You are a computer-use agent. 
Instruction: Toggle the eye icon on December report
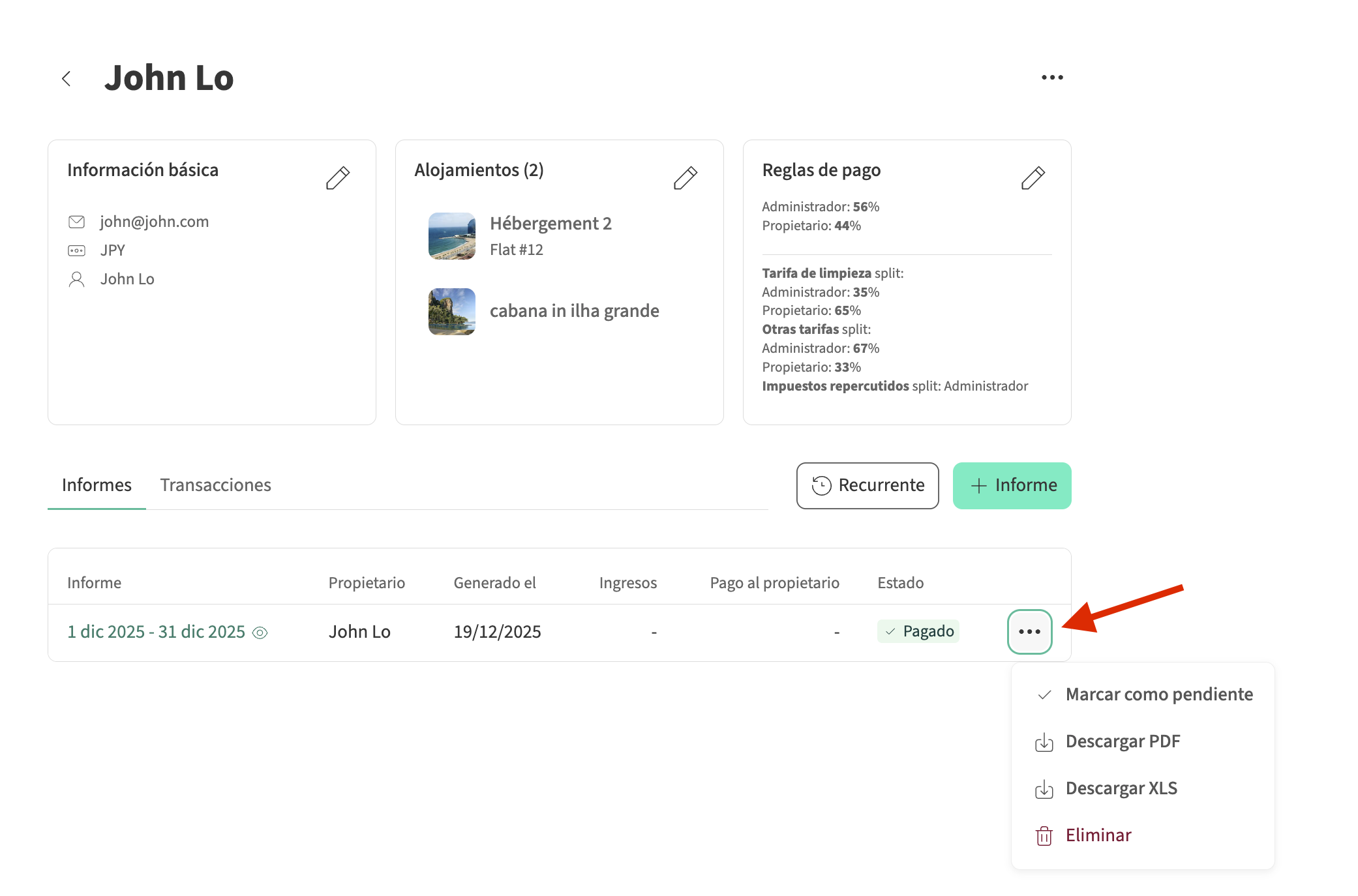[x=260, y=633]
